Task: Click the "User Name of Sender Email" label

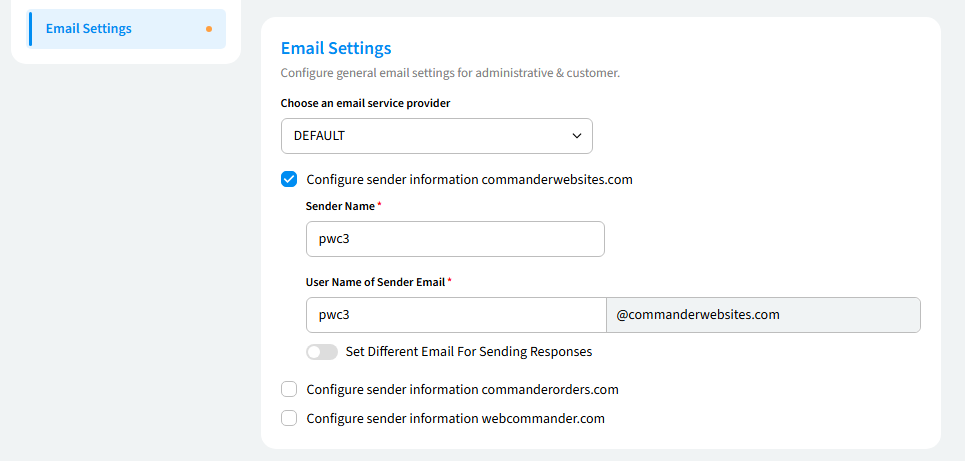Action: [x=375, y=282]
